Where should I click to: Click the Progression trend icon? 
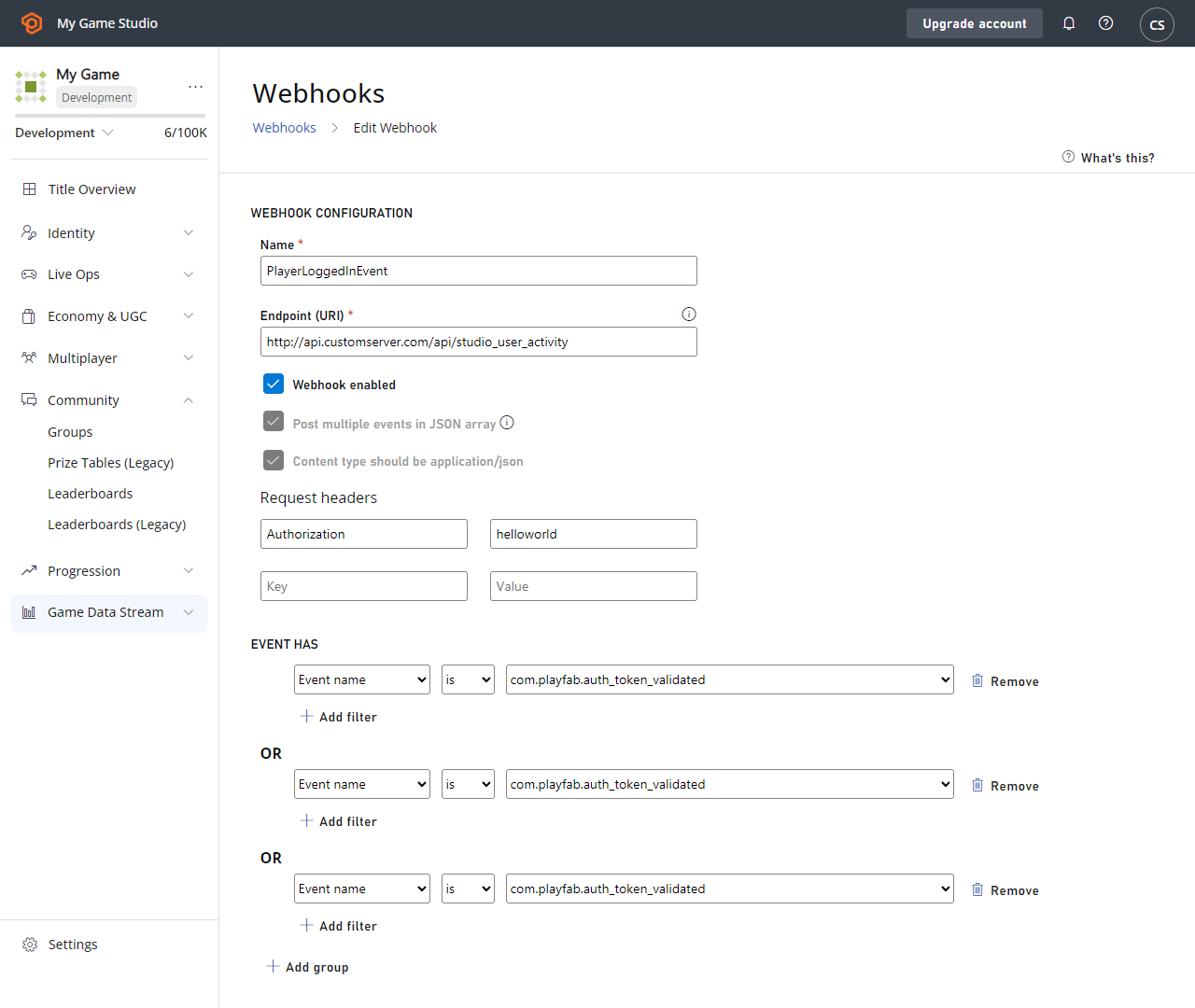coord(29,570)
